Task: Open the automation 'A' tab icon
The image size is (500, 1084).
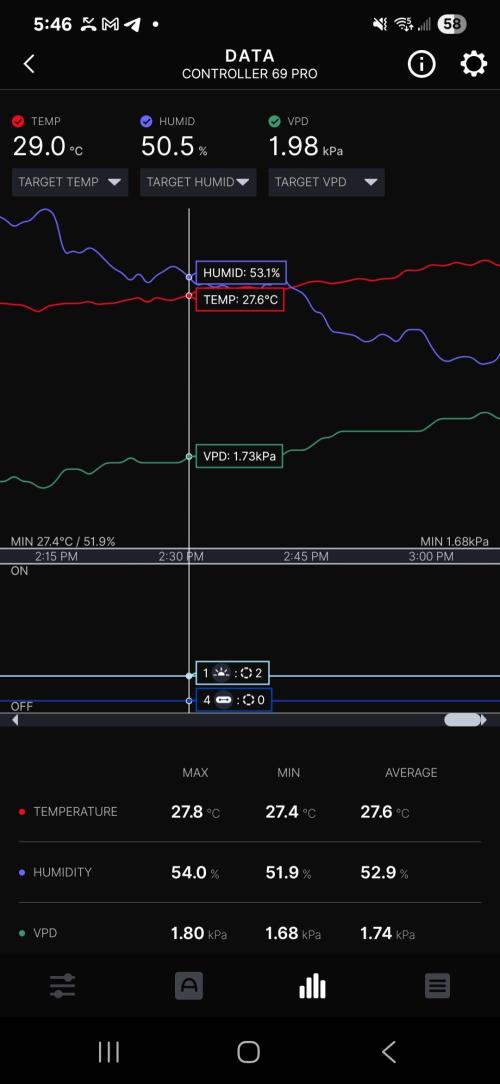Action: pyautogui.click(x=189, y=986)
